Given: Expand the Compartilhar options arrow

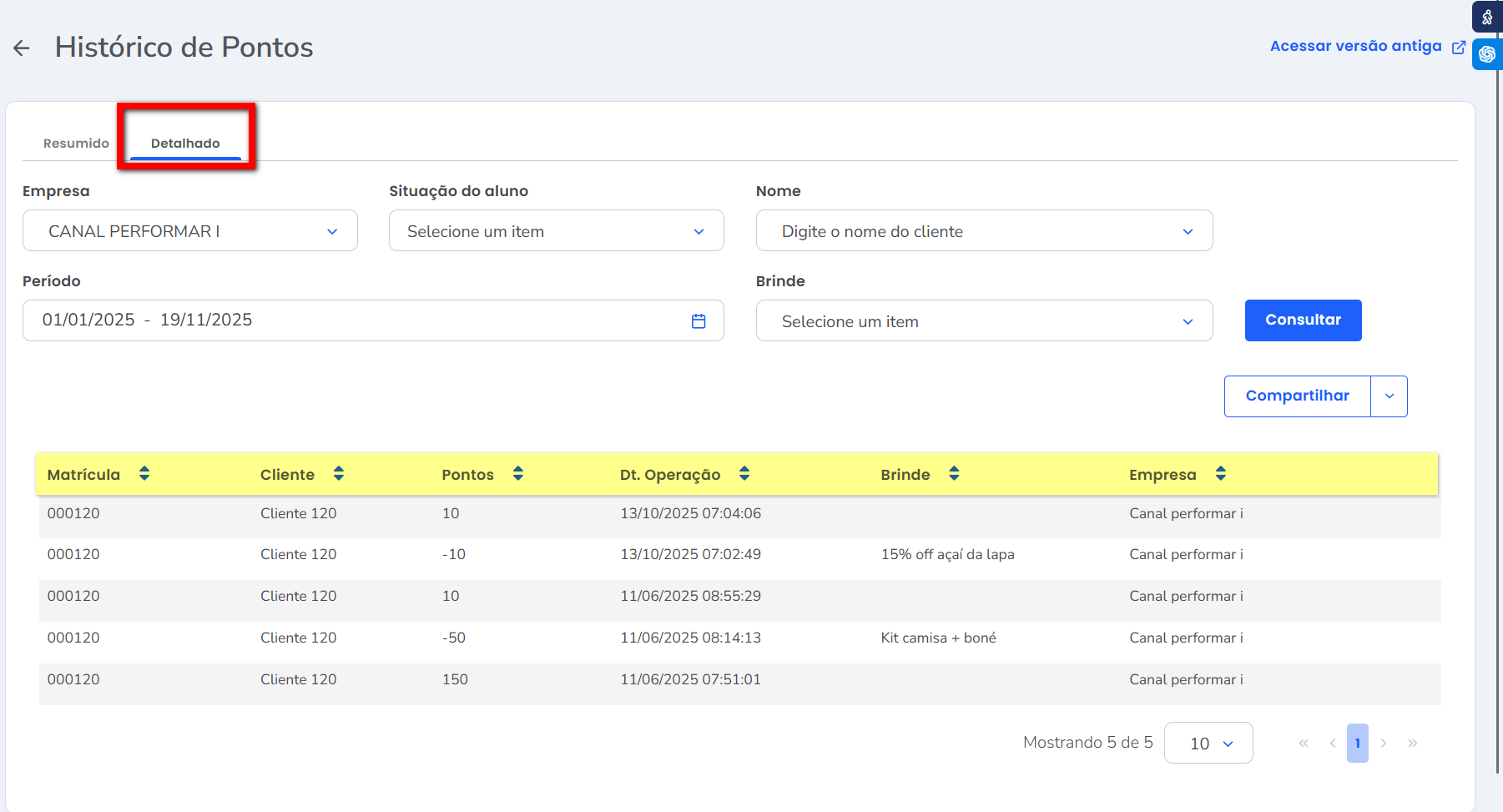Looking at the screenshot, I should [x=1390, y=396].
